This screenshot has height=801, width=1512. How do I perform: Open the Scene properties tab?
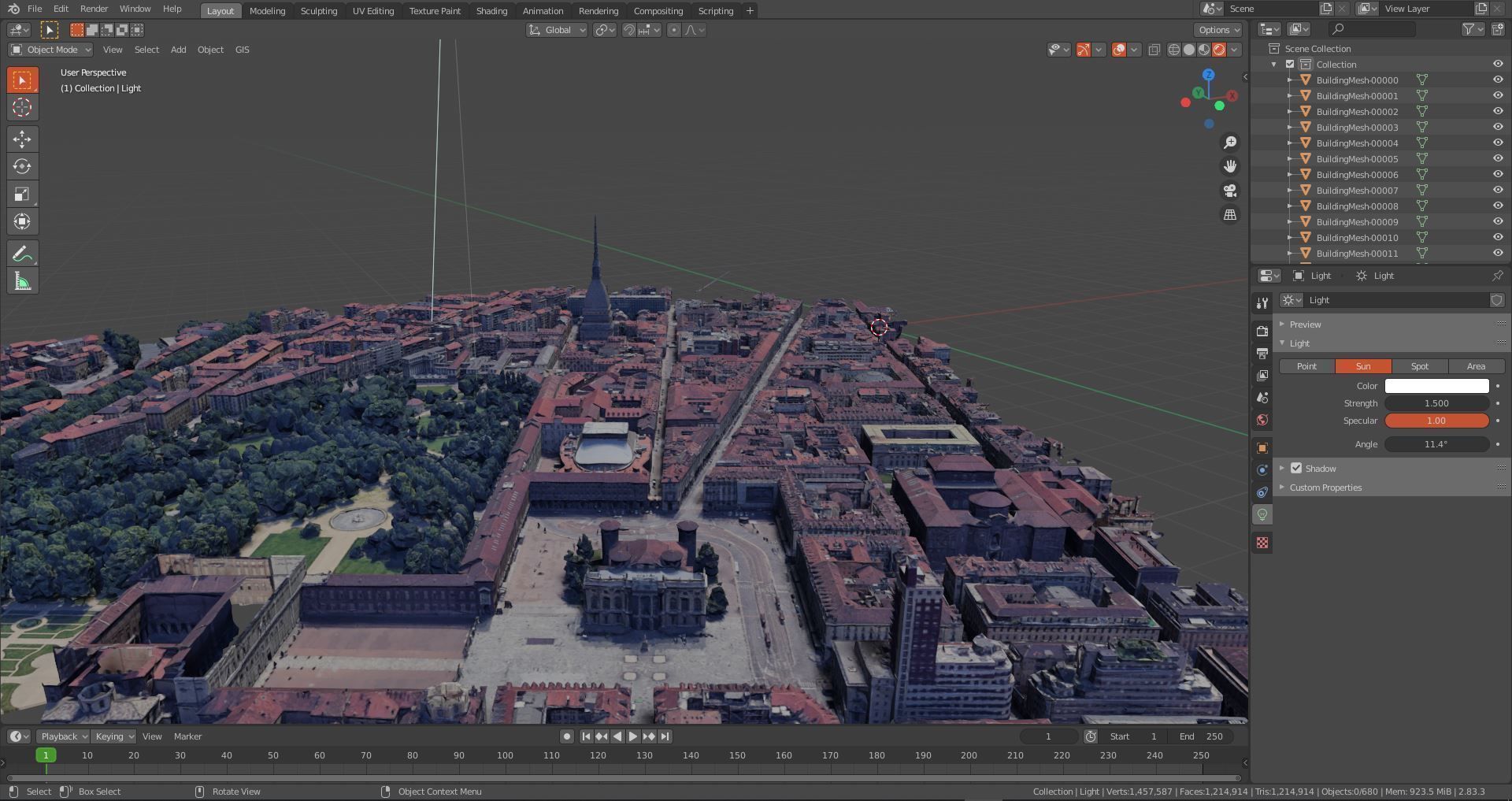[1262, 398]
